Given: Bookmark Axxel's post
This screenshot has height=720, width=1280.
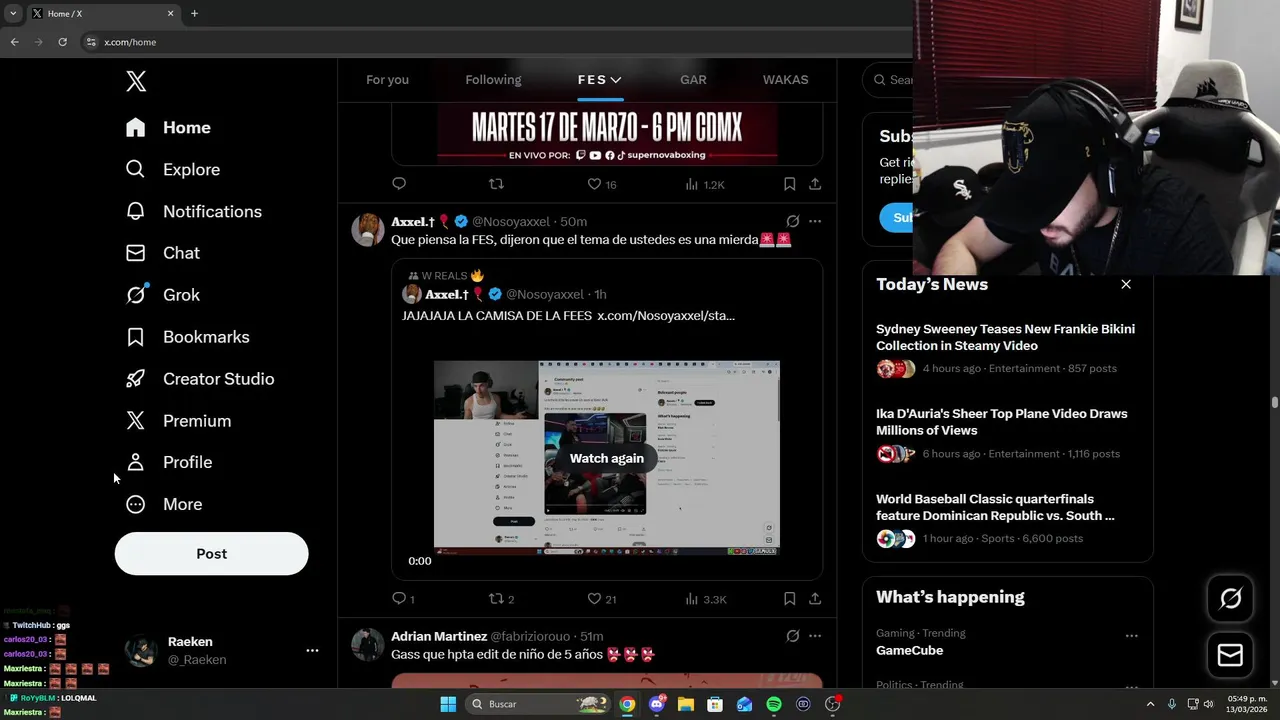Looking at the screenshot, I should (x=789, y=599).
